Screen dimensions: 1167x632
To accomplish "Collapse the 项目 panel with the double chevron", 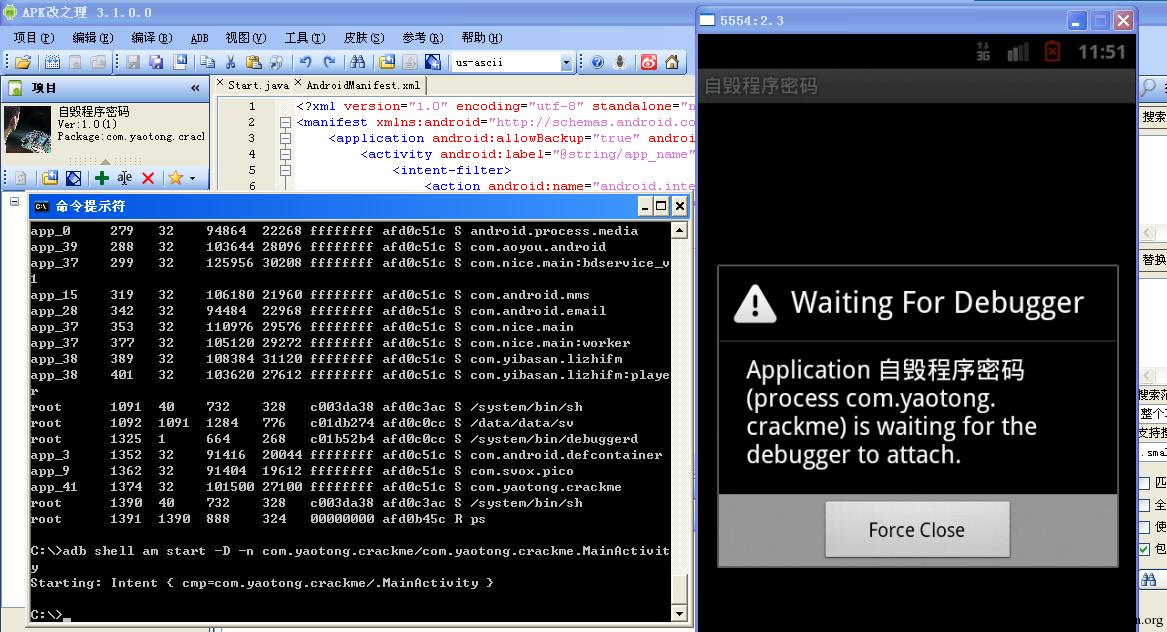I will (x=195, y=88).
